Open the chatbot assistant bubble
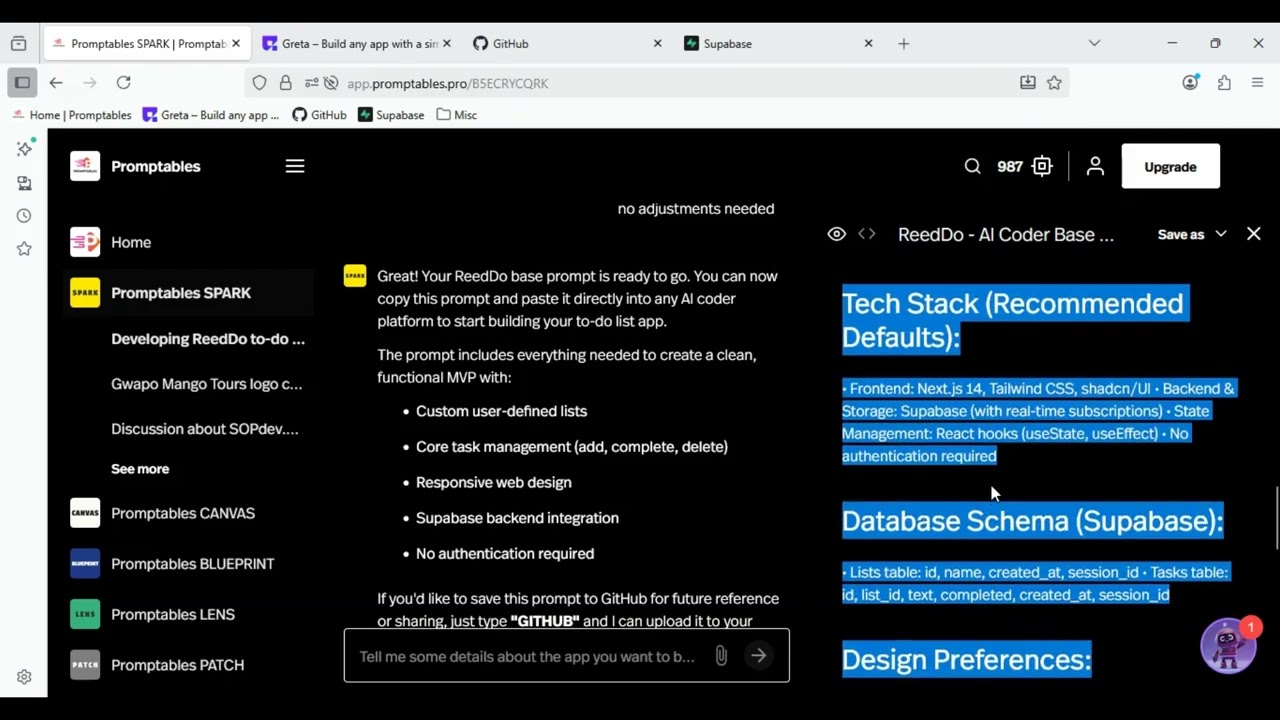Image resolution: width=1280 pixels, height=720 pixels. (1228, 646)
